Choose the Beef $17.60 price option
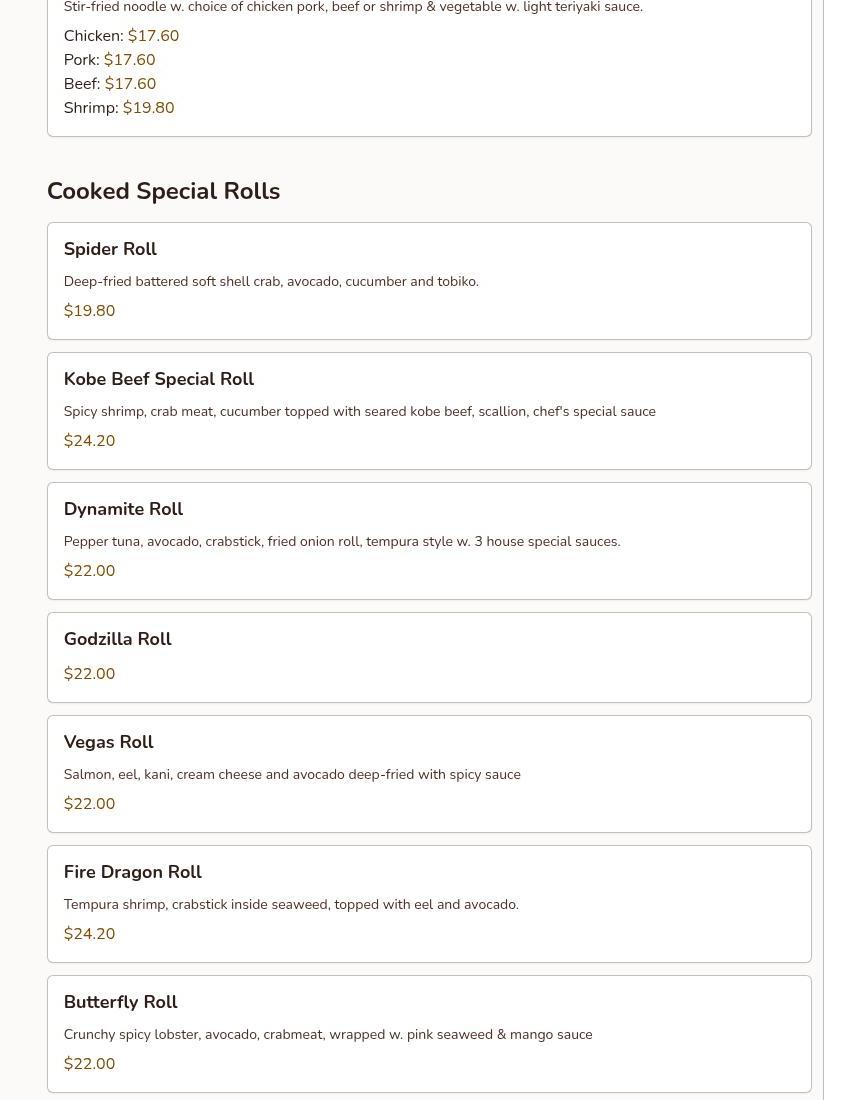844x1100 pixels. (110, 84)
